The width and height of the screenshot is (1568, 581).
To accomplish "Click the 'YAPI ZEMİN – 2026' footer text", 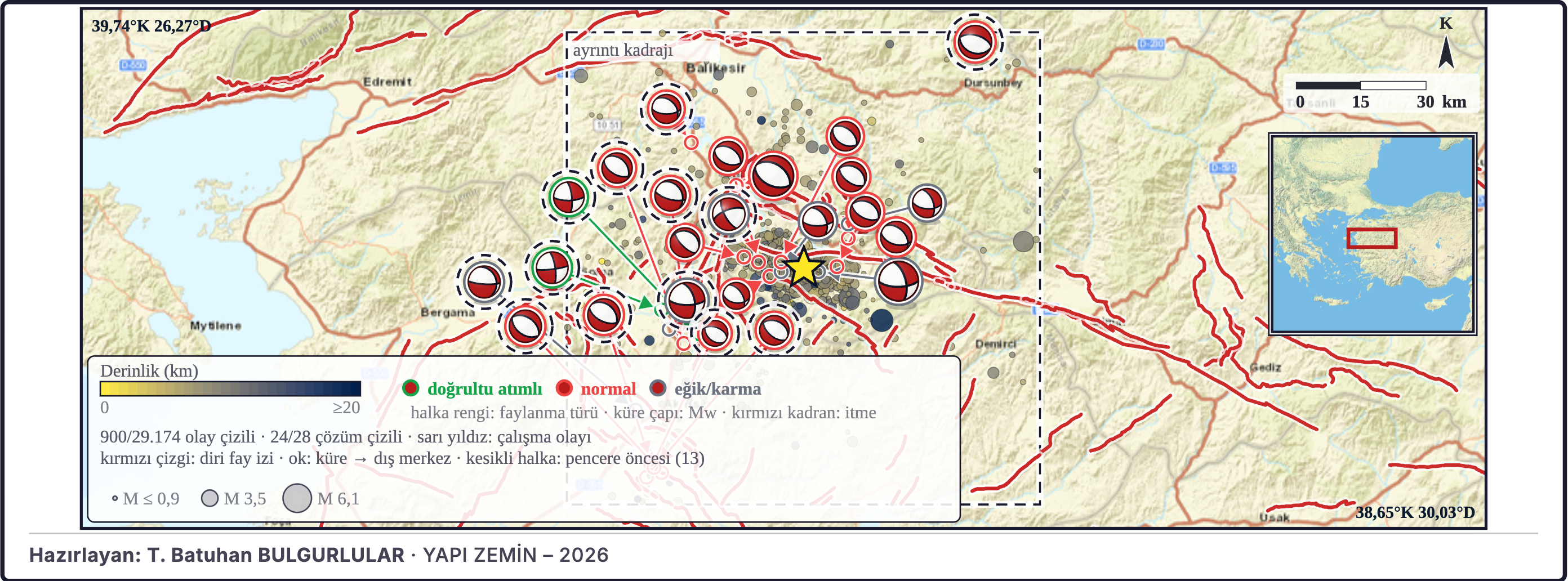I will pyautogui.click(x=515, y=555).
